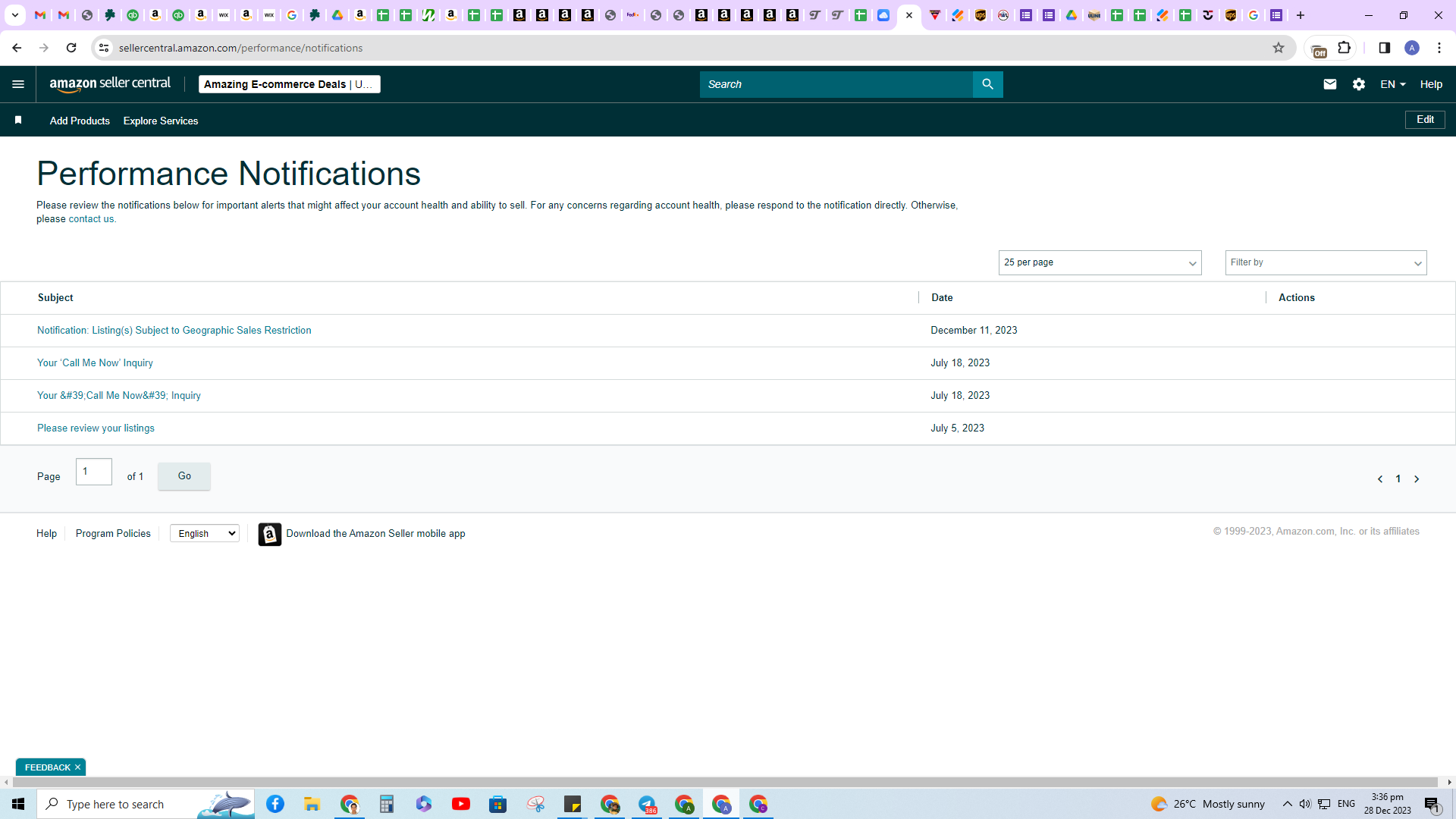The height and width of the screenshot is (819, 1456).
Task: Open clock showing 3:36 pm
Action: click(x=1387, y=804)
